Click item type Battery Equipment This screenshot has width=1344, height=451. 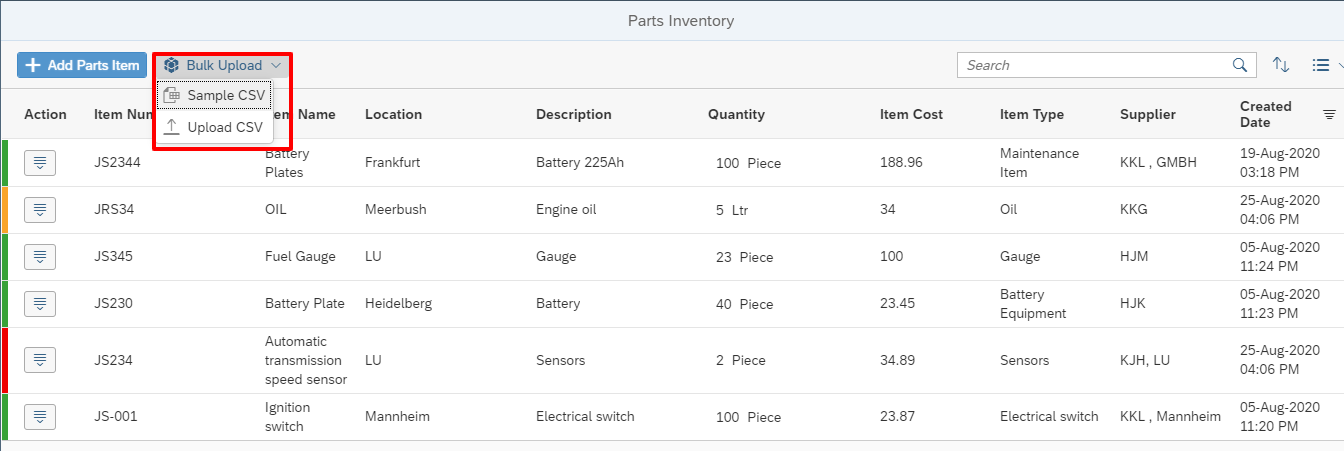1033,304
